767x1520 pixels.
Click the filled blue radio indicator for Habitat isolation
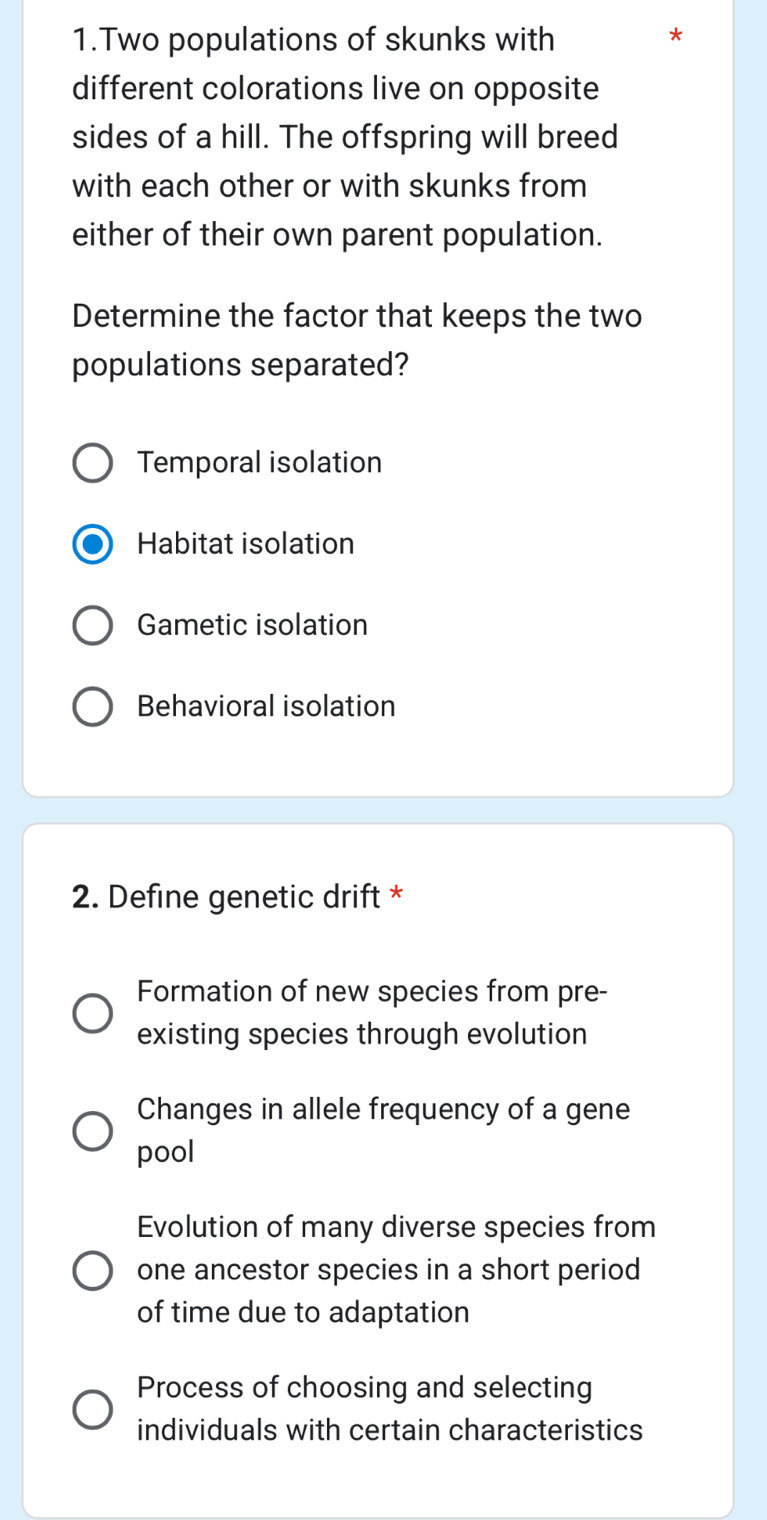coord(92,543)
